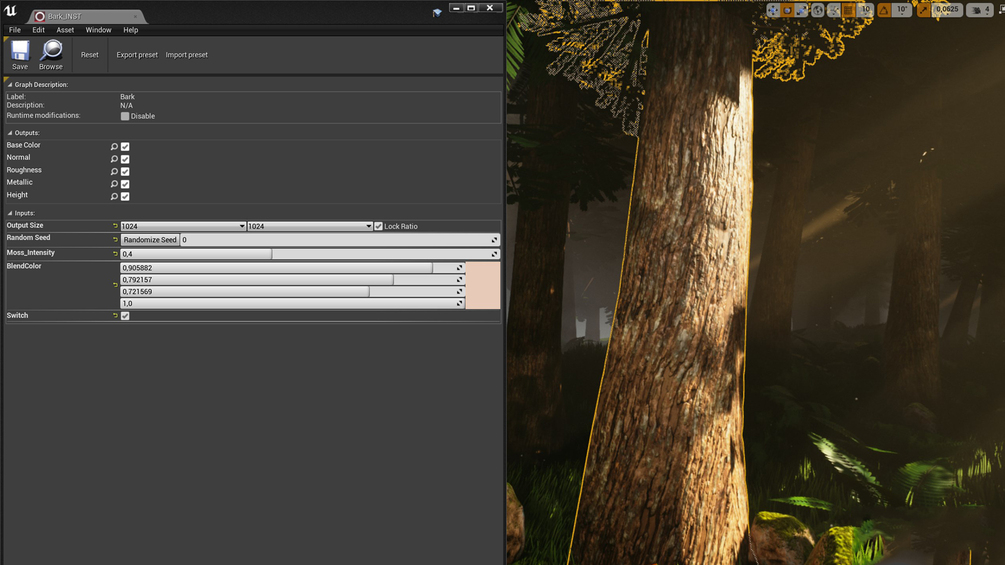Click the Save icon in the toolbar
This screenshot has height=565, width=1005.
(x=20, y=51)
